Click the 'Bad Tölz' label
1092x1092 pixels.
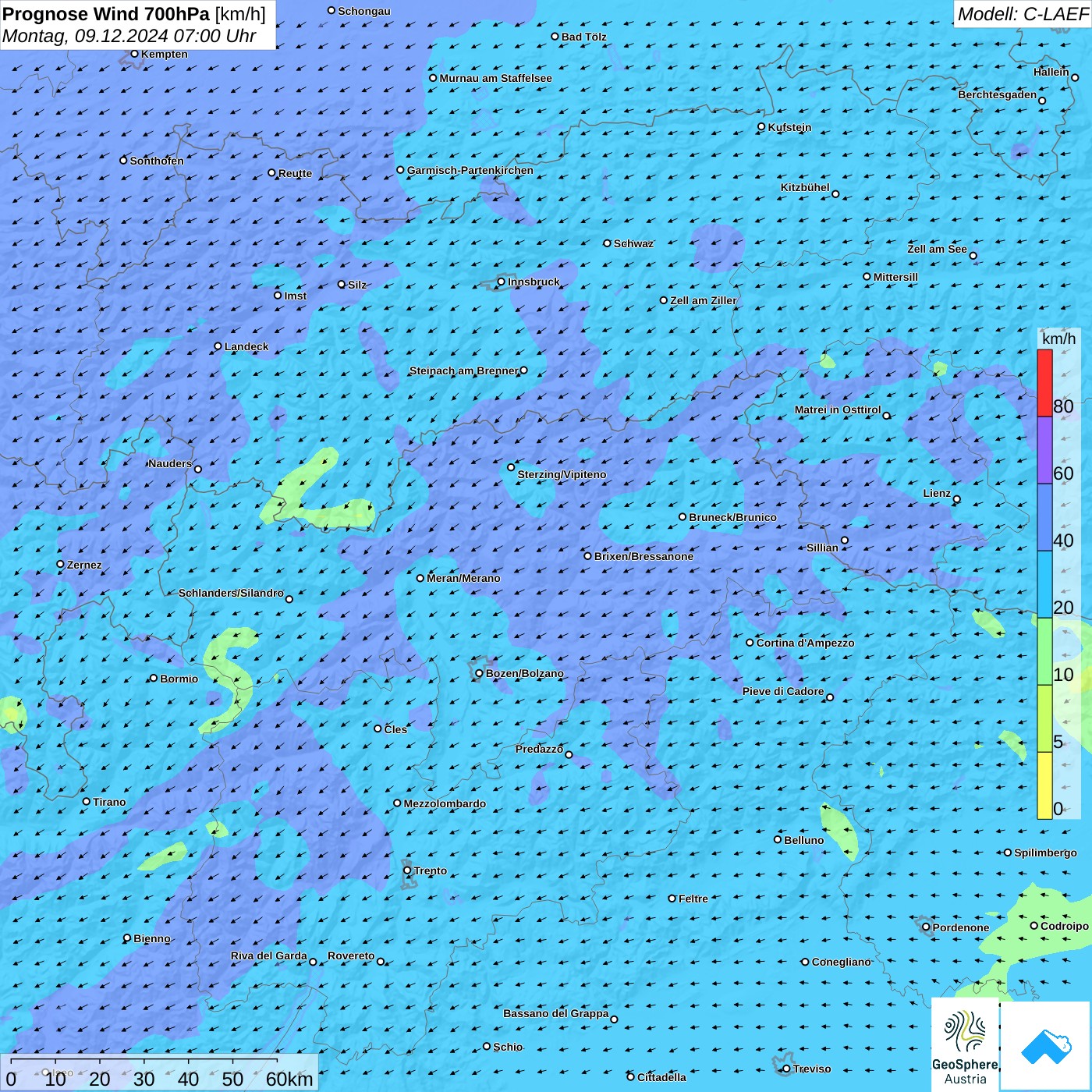tap(584, 37)
